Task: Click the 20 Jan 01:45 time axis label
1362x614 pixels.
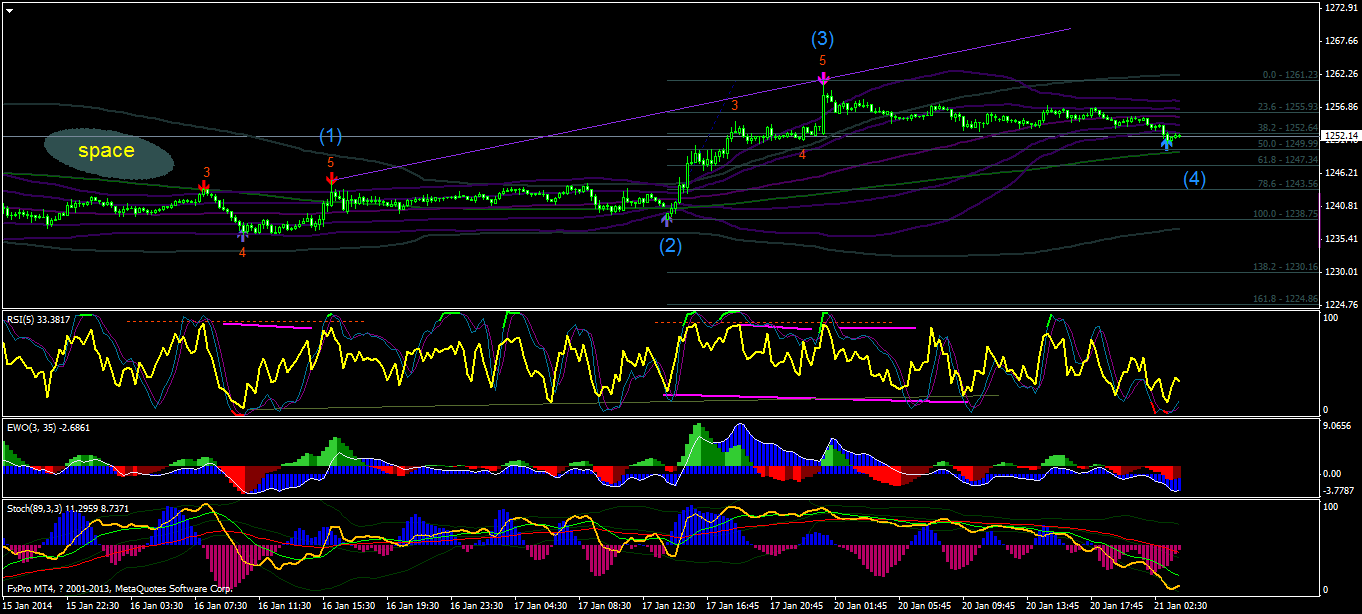Action: pos(862,606)
